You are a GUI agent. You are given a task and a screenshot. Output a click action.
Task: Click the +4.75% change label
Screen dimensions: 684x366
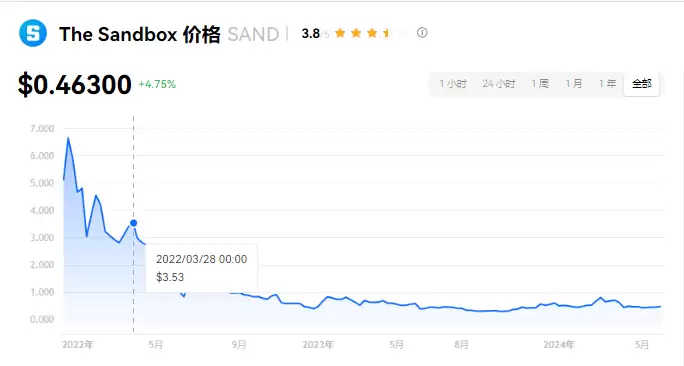(157, 84)
